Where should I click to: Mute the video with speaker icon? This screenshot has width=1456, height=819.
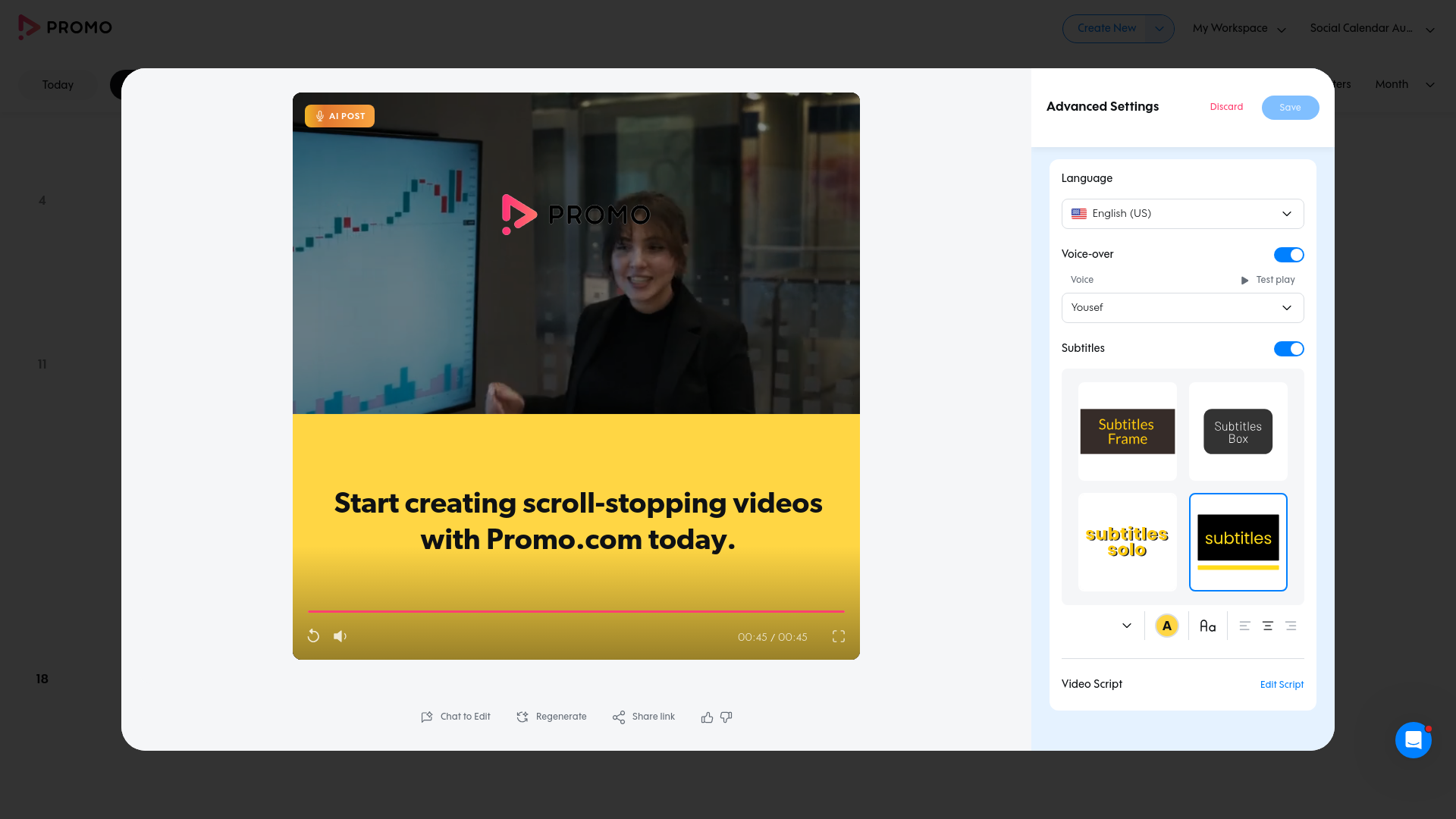340,636
